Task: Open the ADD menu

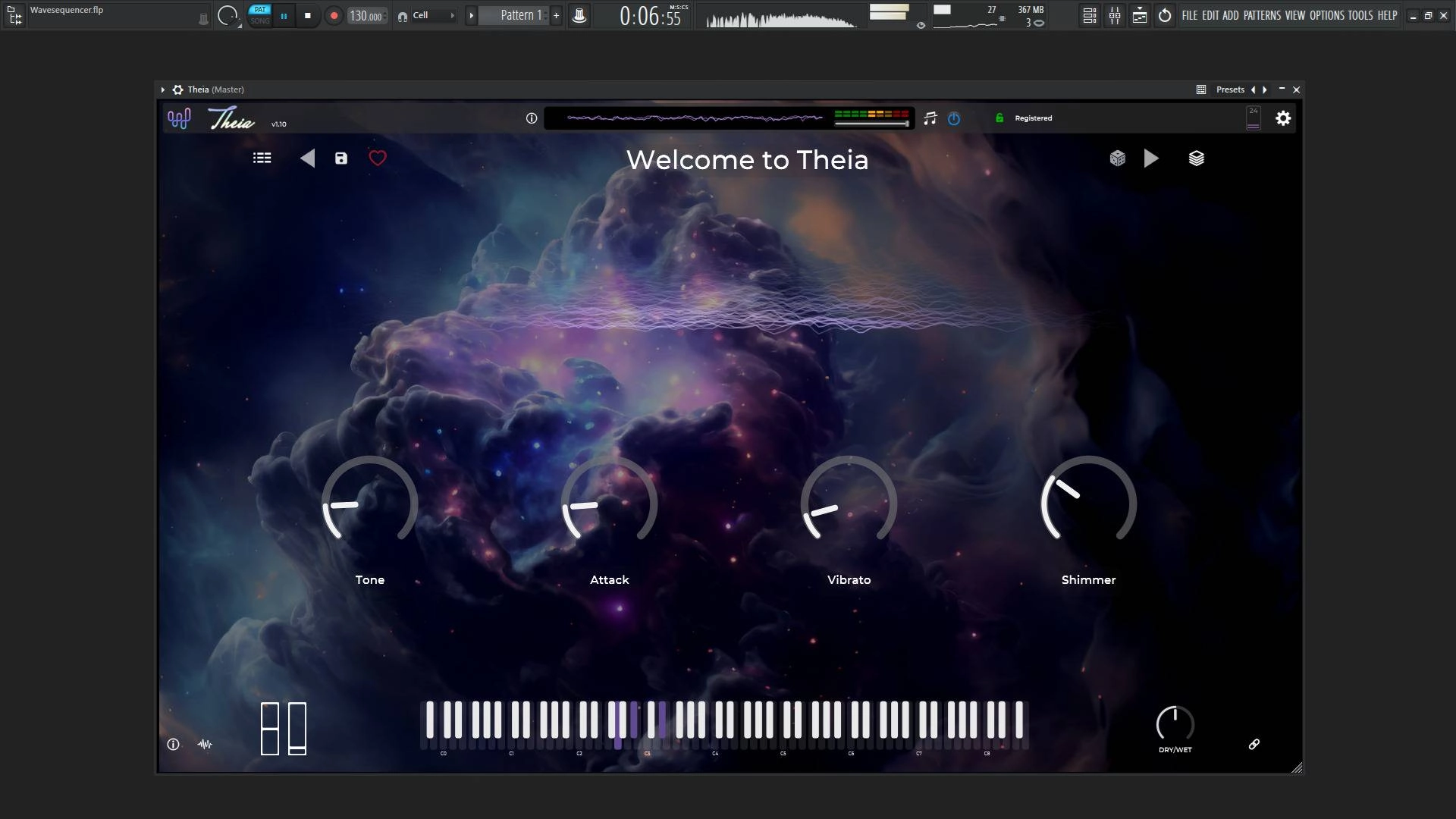Action: [1231, 15]
